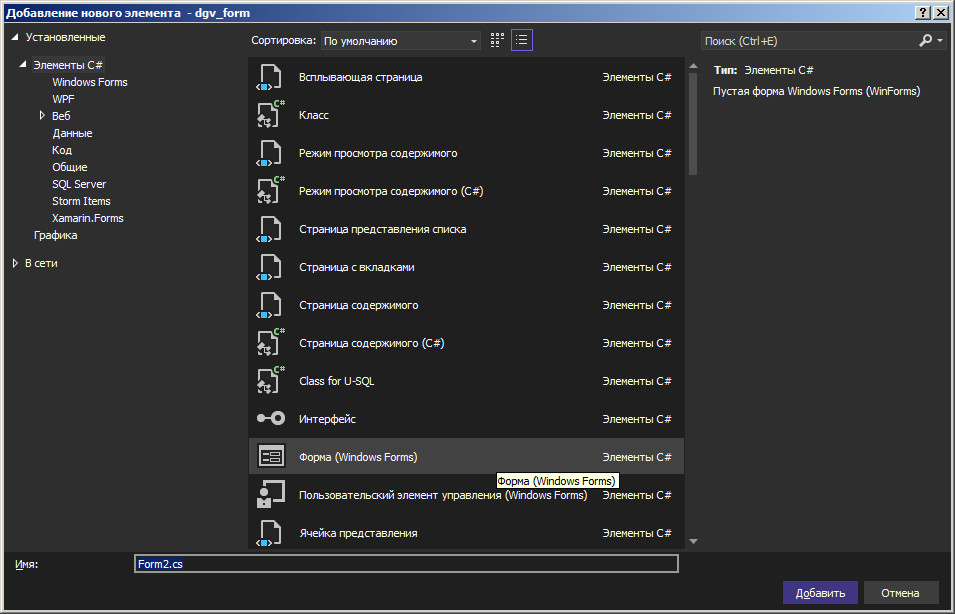Expand the Веб tree node
The image size is (955, 614).
pyautogui.click(x=41, y=115)
